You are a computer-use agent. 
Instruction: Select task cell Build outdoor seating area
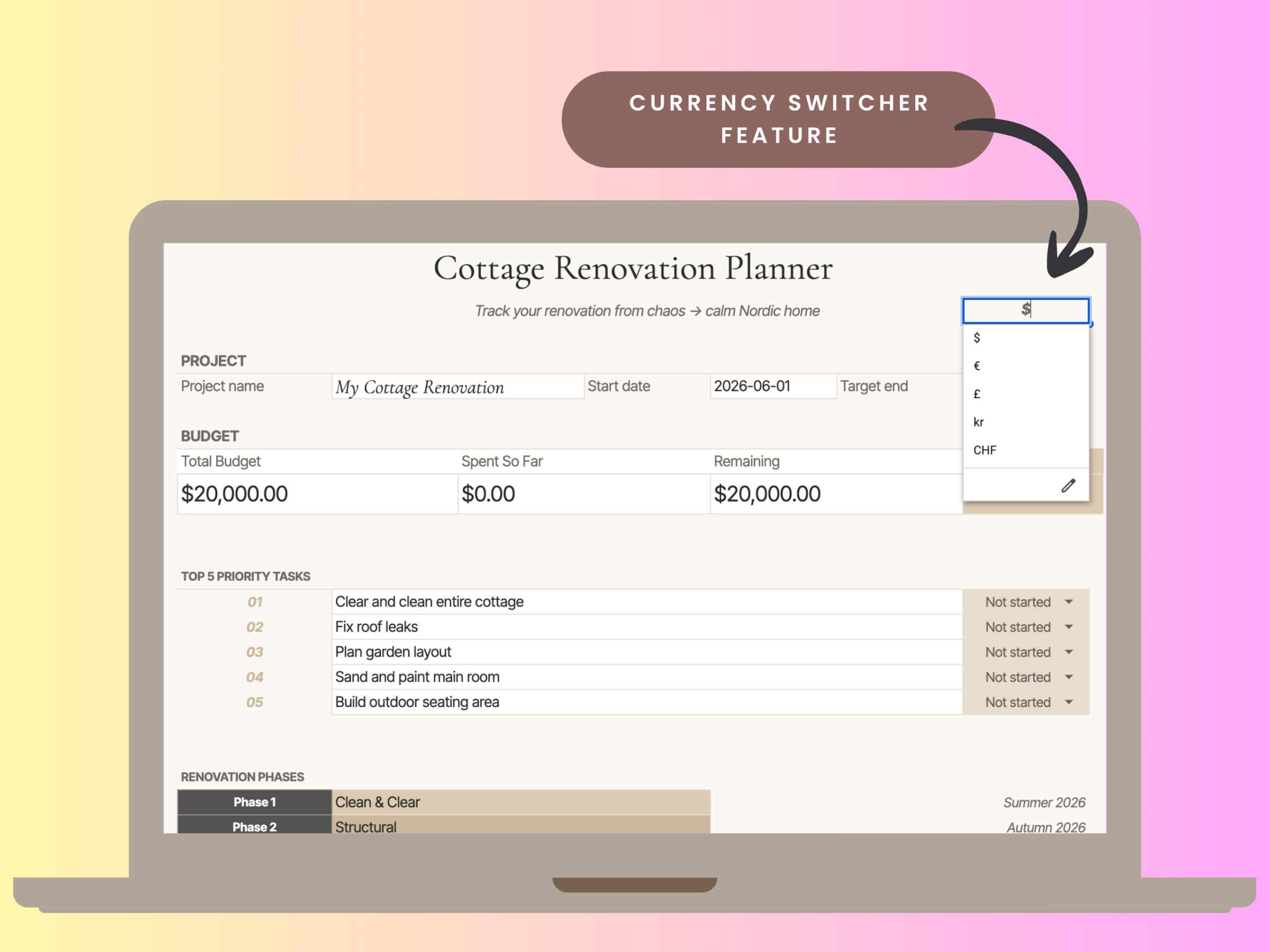coord(647,703)
